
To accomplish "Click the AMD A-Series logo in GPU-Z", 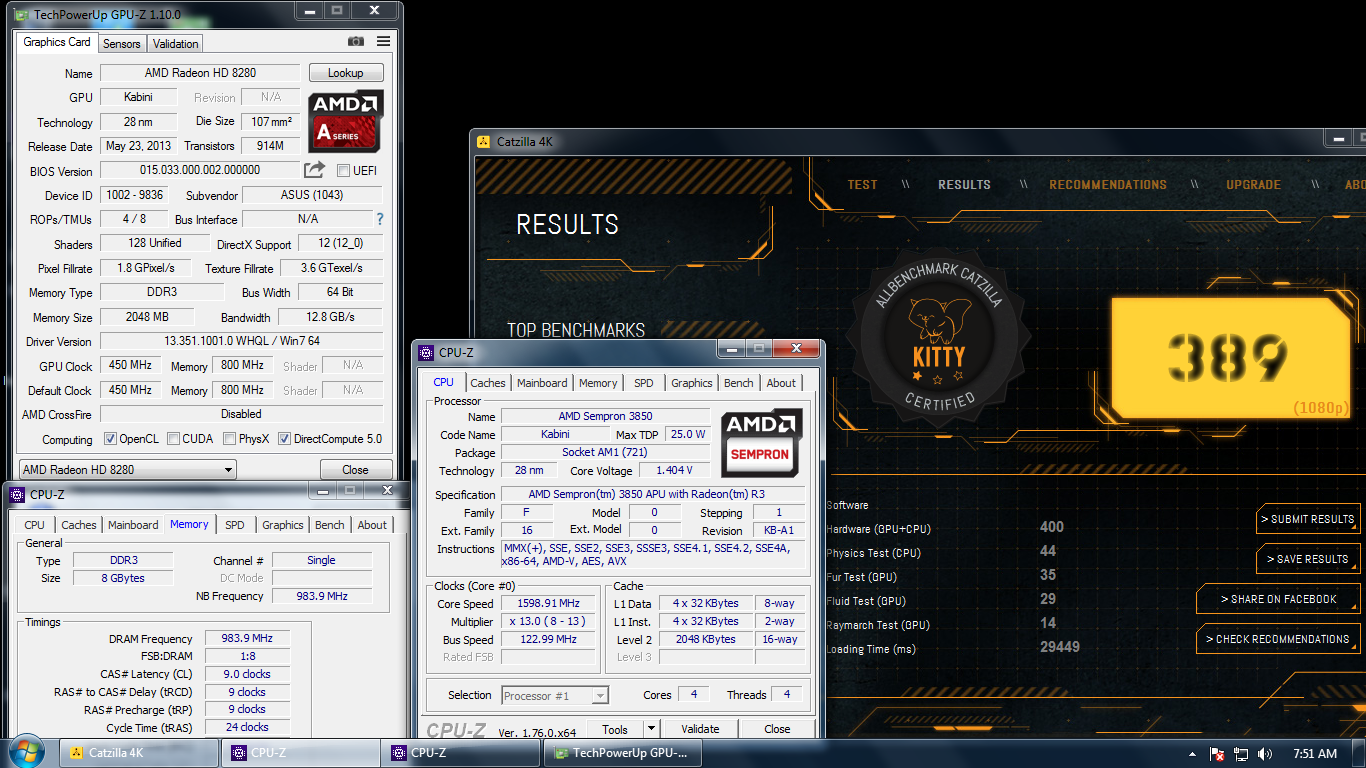I will (346, 121).
